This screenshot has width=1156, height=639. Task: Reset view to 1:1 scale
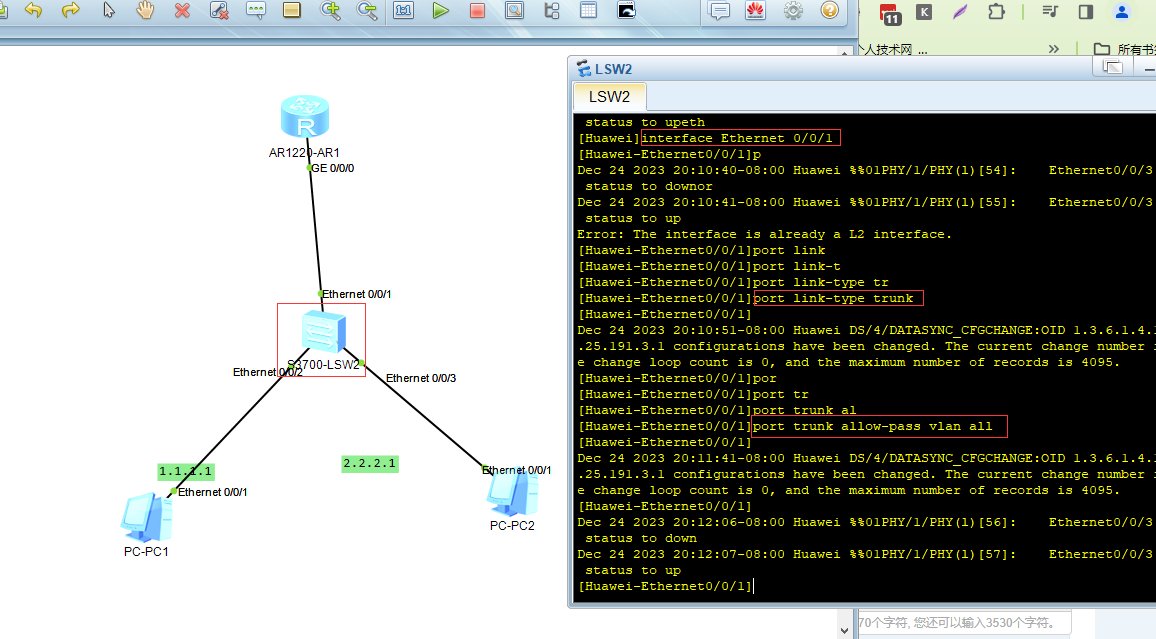[x=403, y=10]
